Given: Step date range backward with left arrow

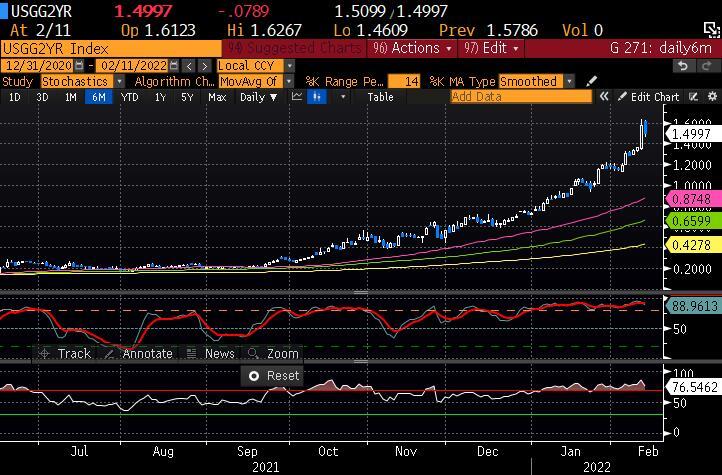Looking at the screenshot, I should click(x=188, y=66).
